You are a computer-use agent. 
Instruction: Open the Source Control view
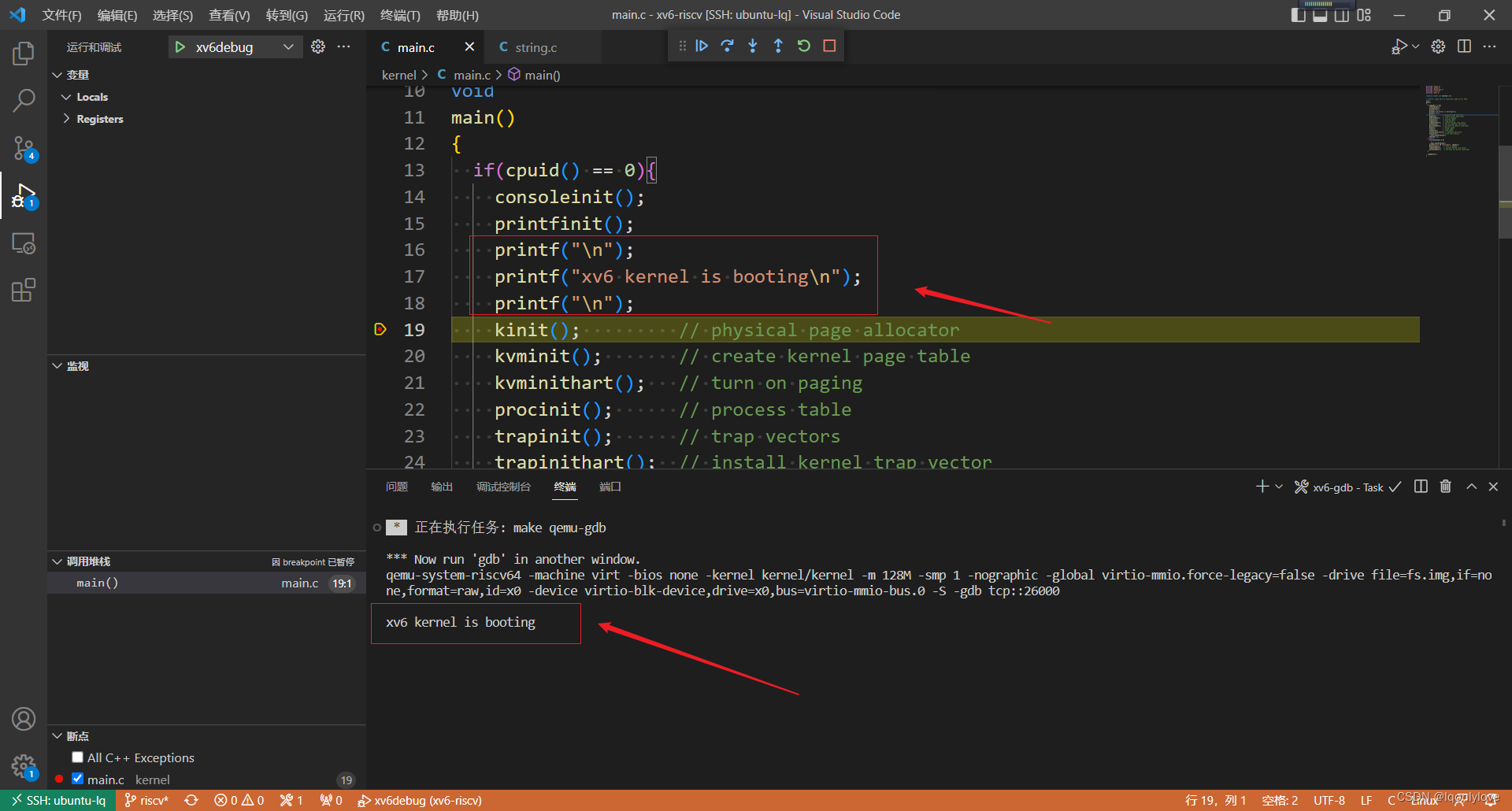tap(24, 148)
